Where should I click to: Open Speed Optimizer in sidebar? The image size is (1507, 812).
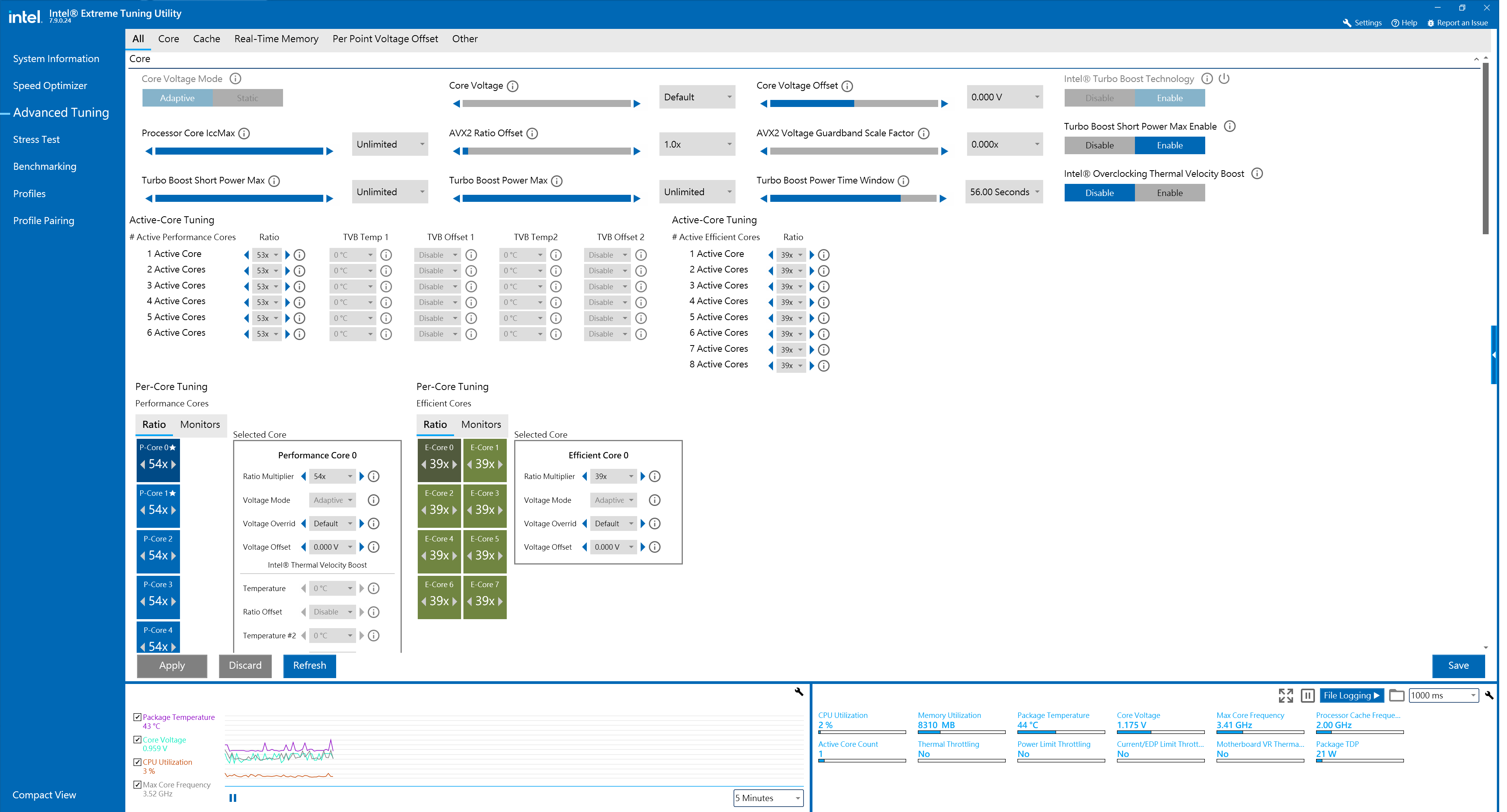(50, 85)
